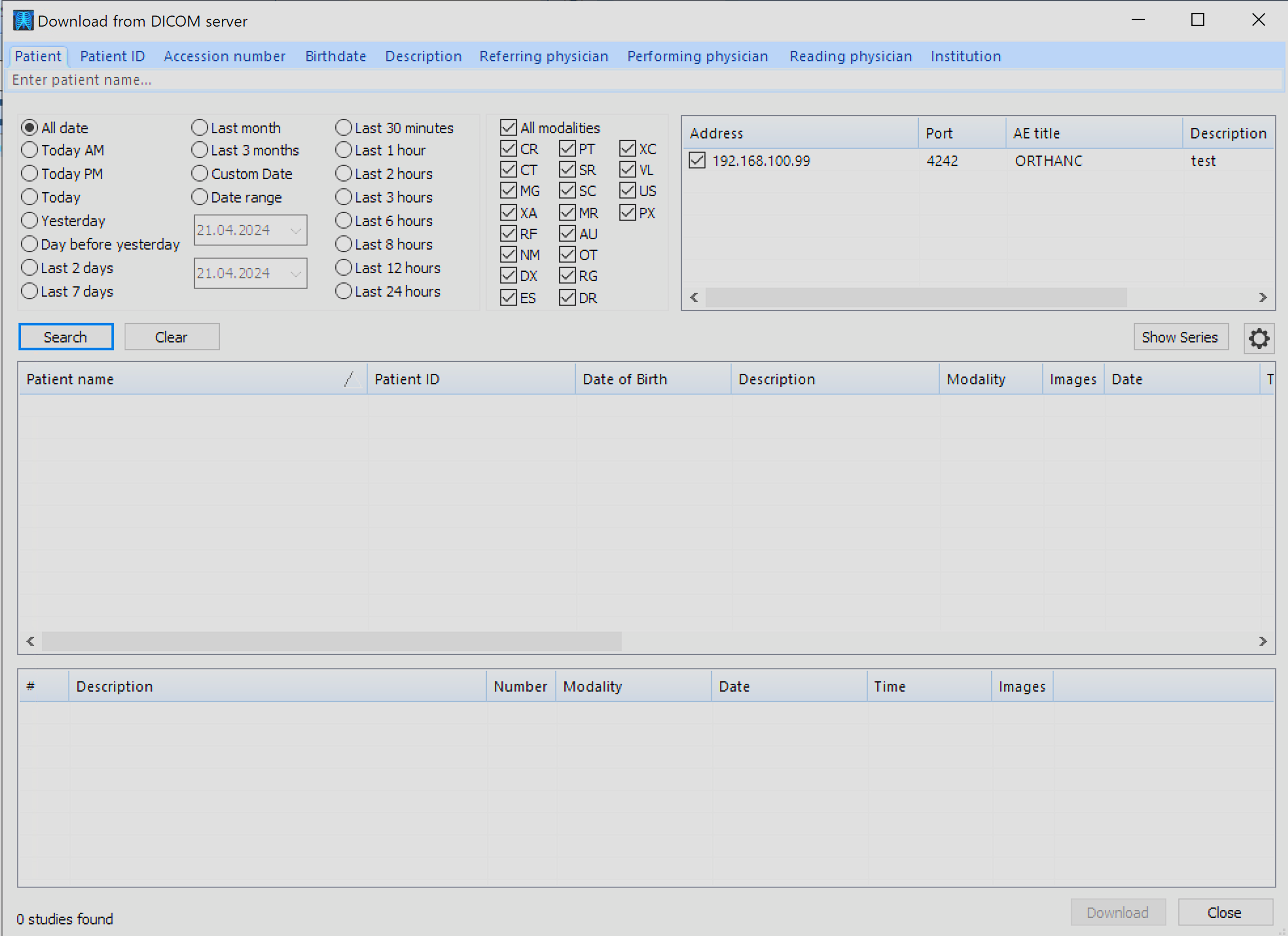This screenshot has width=1288, height=936.
Task: Click the Search button
Action: tap(65, 337)
